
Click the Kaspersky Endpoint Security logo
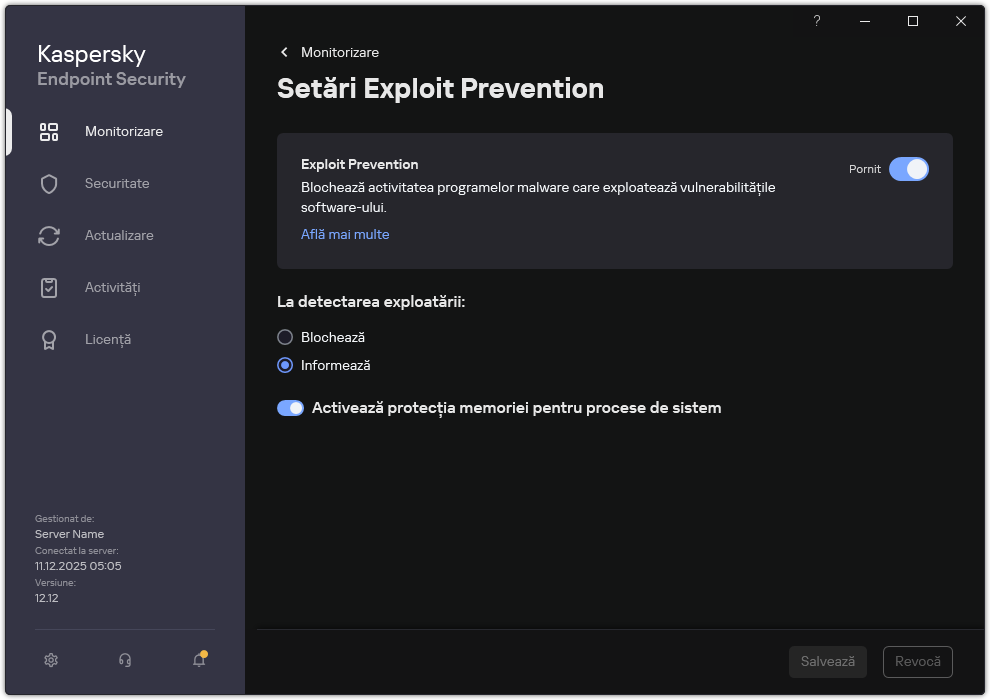[110, 65]
